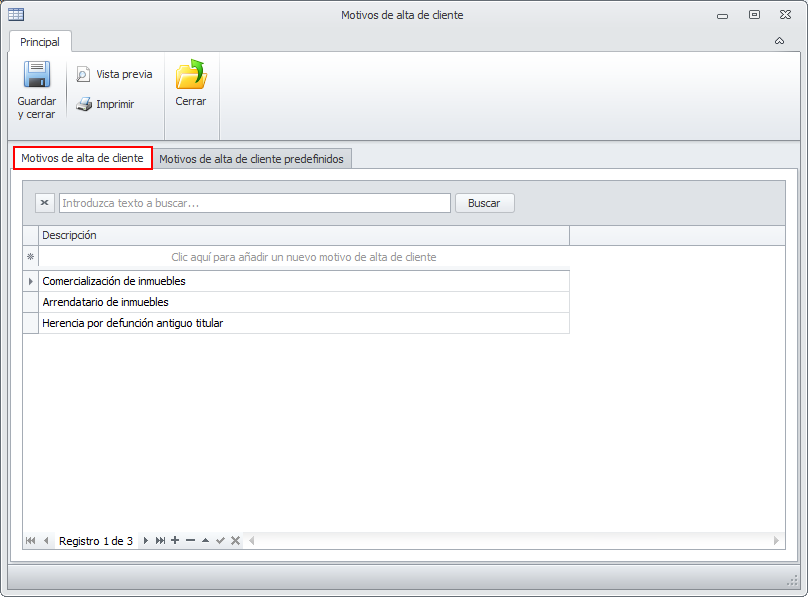Select the Principal ribbon tab

coord(40,42)
